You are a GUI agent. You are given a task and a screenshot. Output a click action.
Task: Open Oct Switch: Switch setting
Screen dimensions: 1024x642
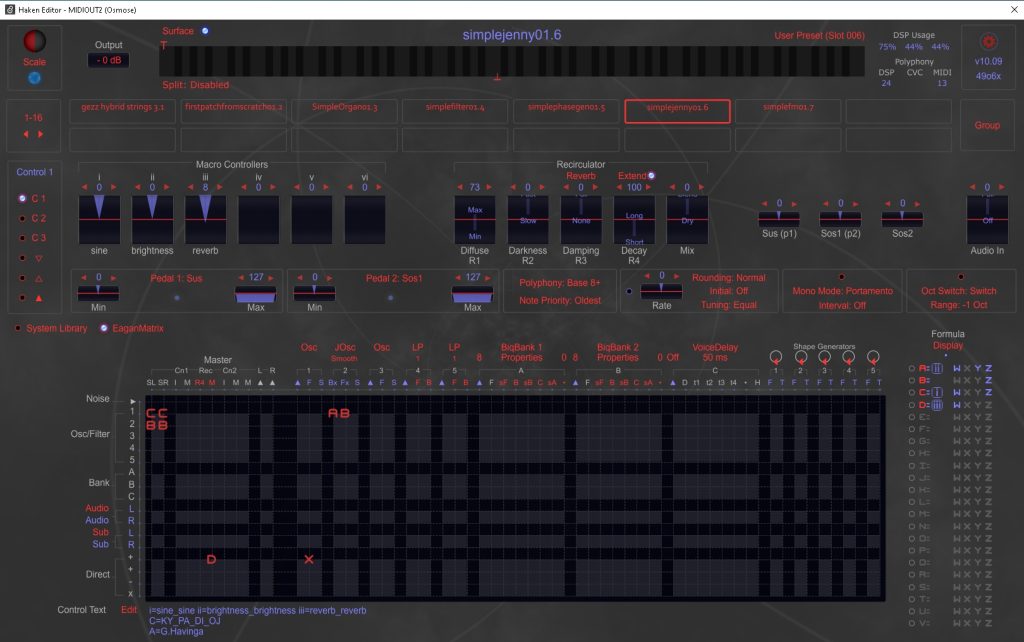(x=959, y=291)
